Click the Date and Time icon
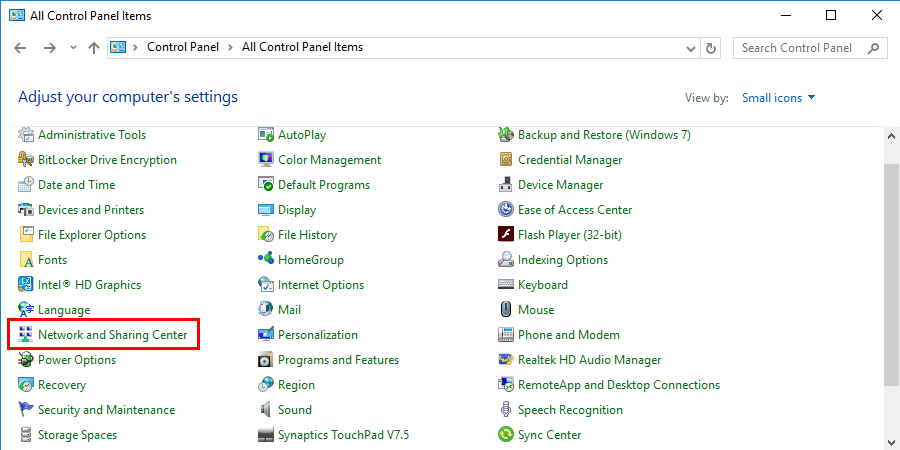900x450 pixels. coord(26,185)
